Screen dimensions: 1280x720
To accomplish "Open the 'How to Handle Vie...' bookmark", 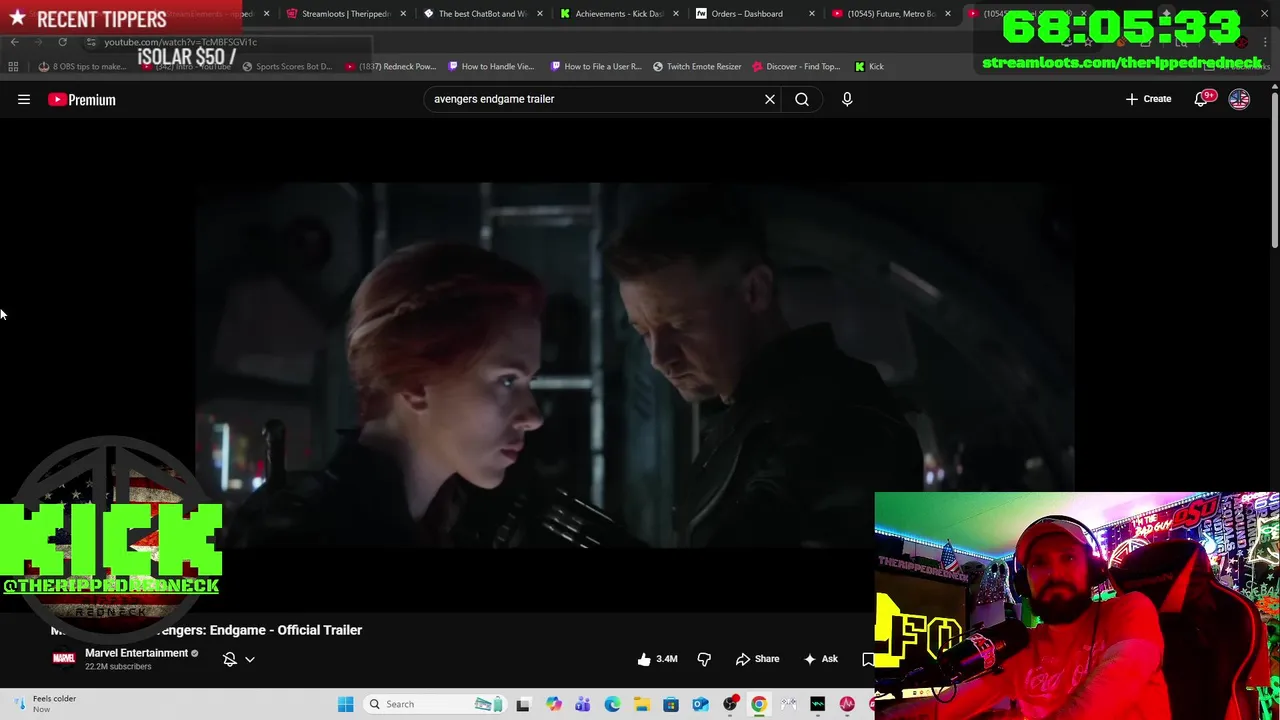I will [491, 66].
